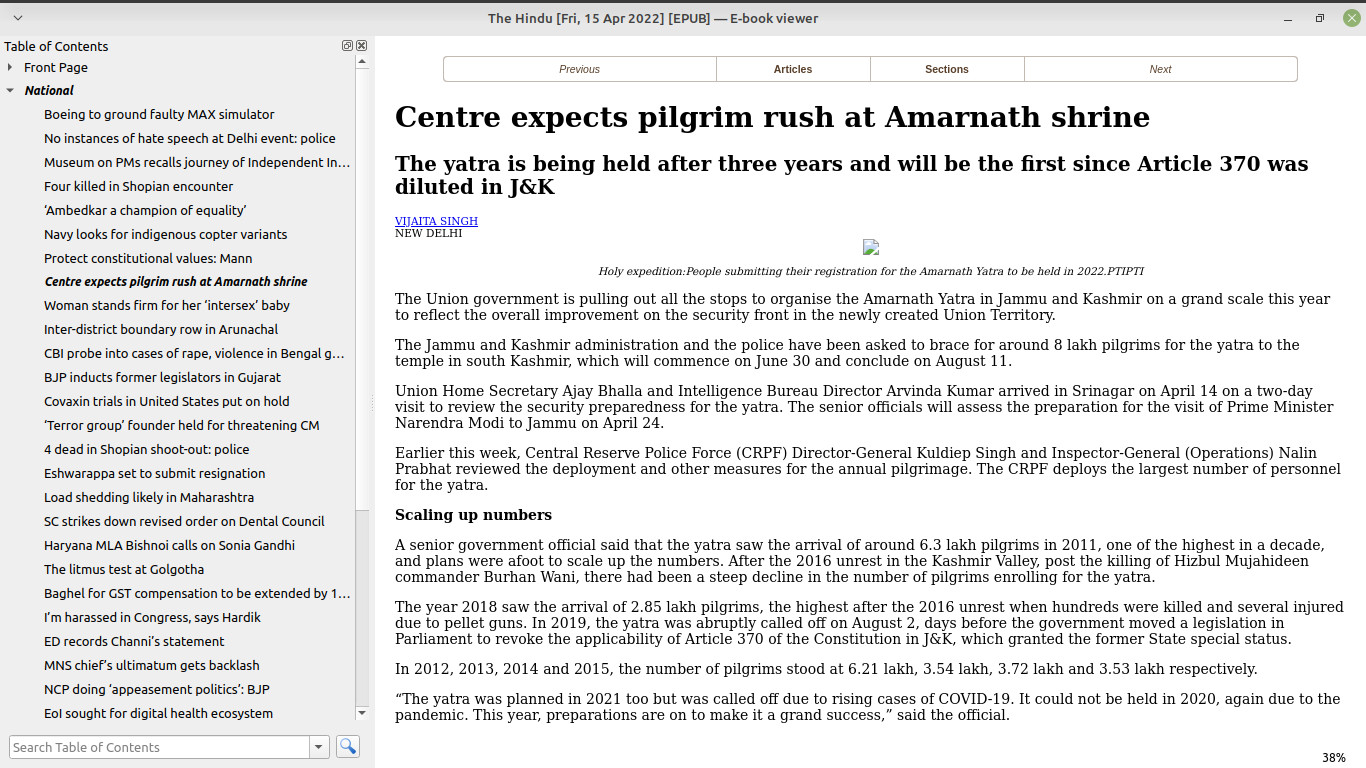Open 'Ambedkar a champion of equality' article

145,210
